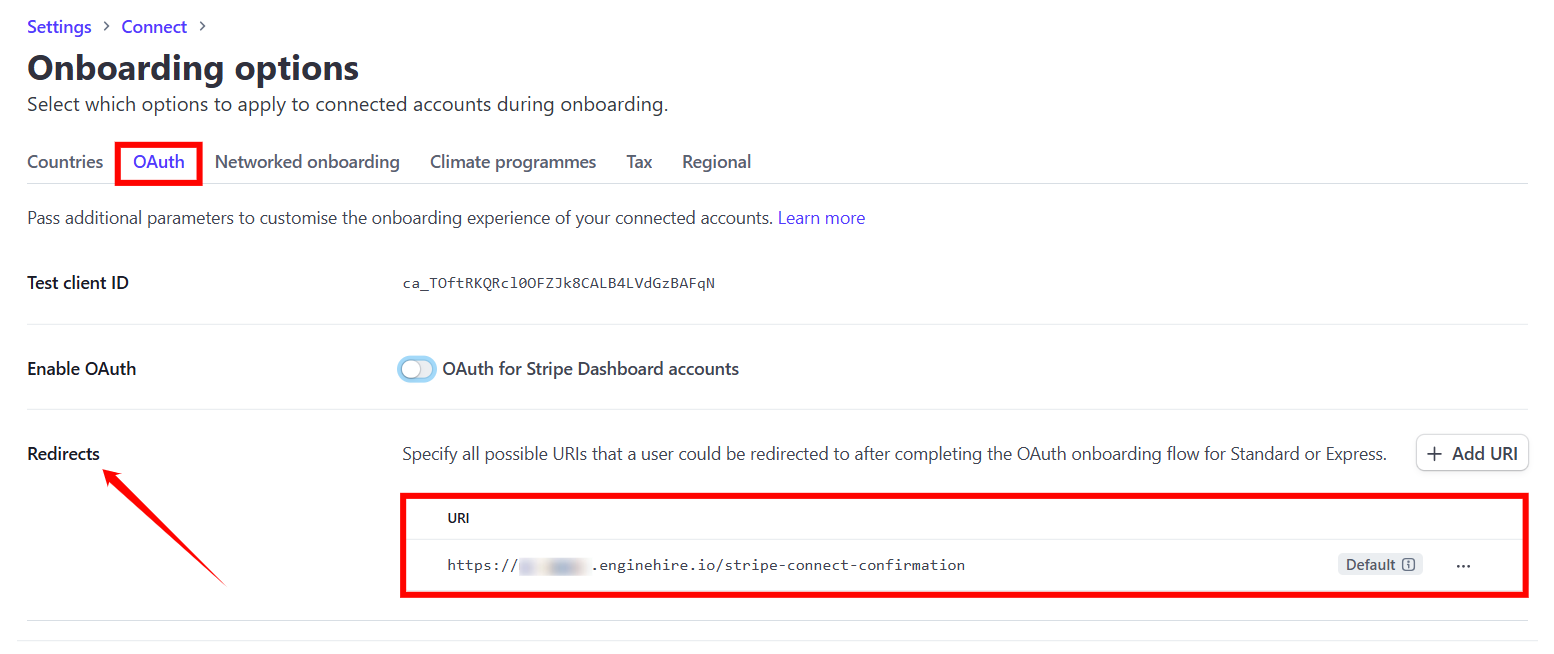The height and width of the screenshot is (654, 1554).
Task: Click the chevron after the Connect breadcrumb
Action: [x=202, y=27]
